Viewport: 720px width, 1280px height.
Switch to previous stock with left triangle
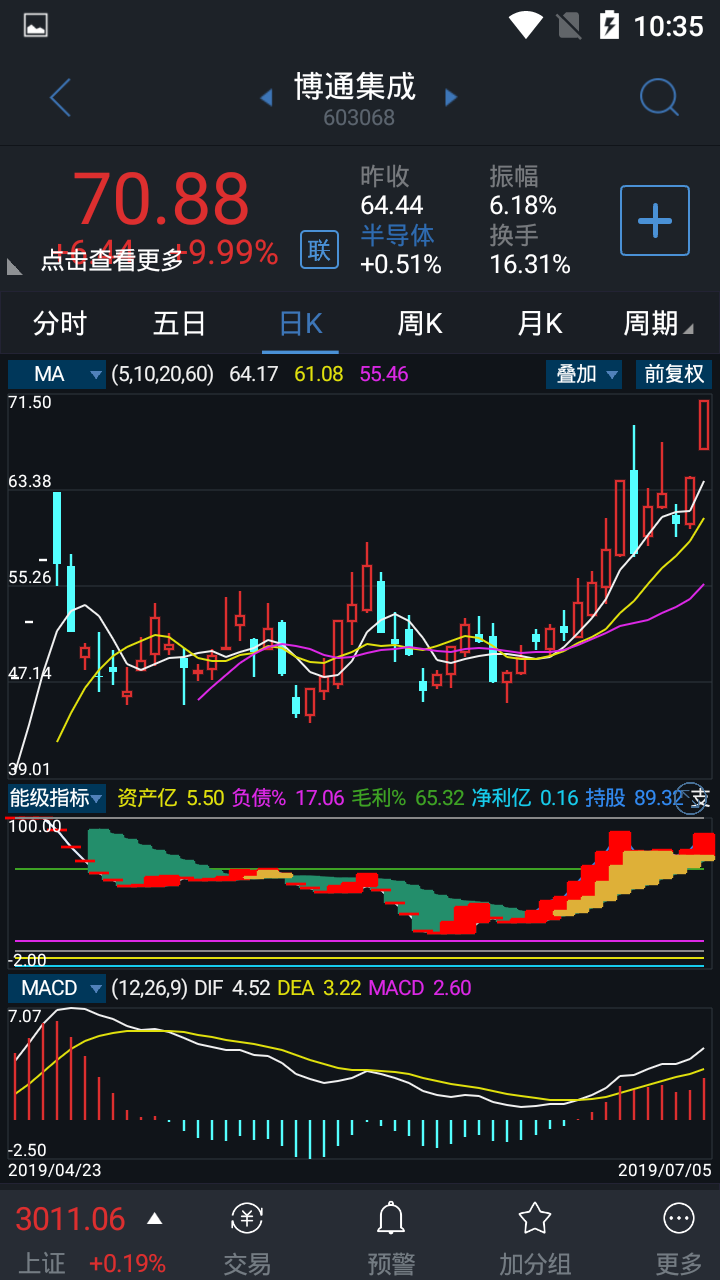click(x=266, y=97)
